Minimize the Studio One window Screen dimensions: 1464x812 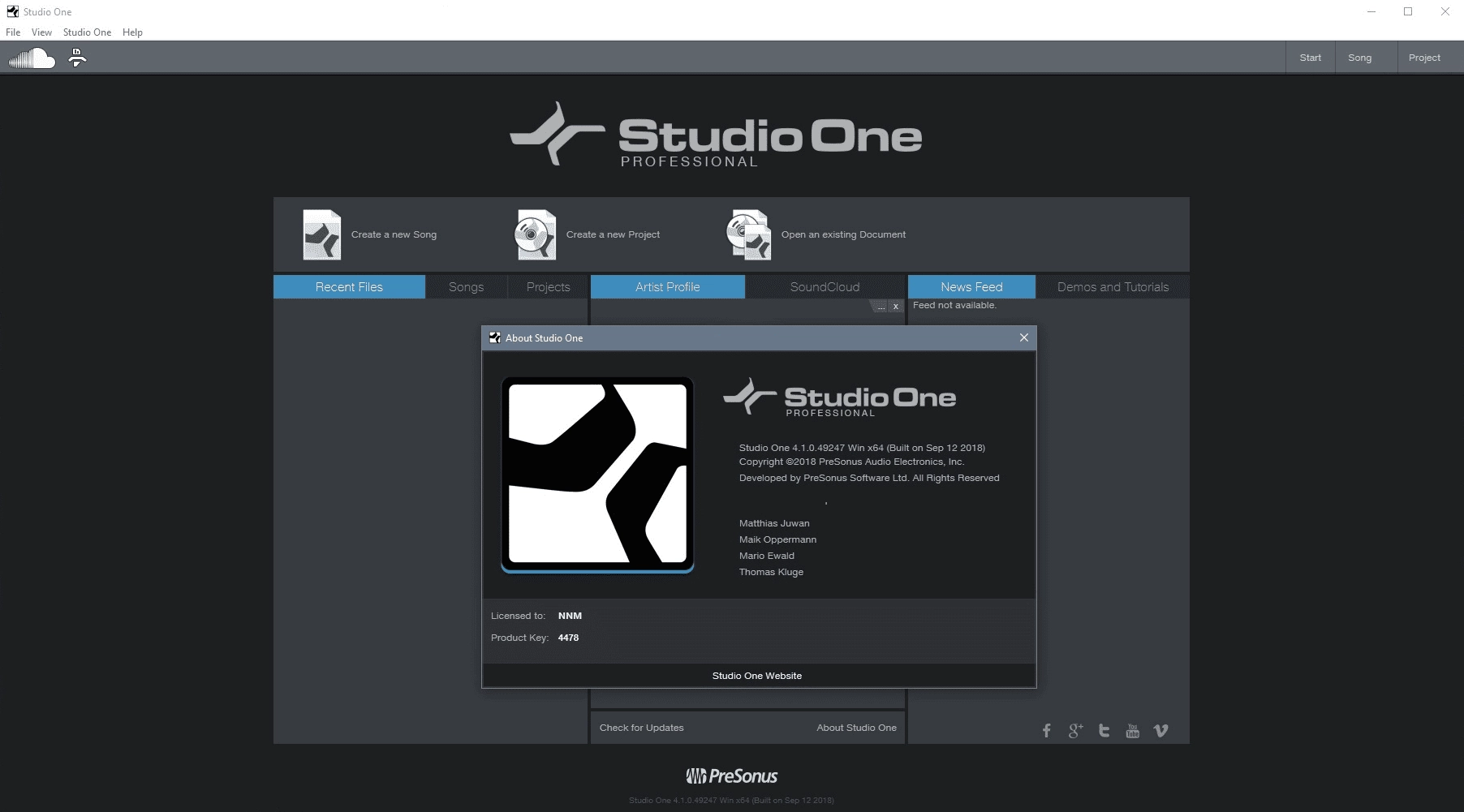point(1371,11)
